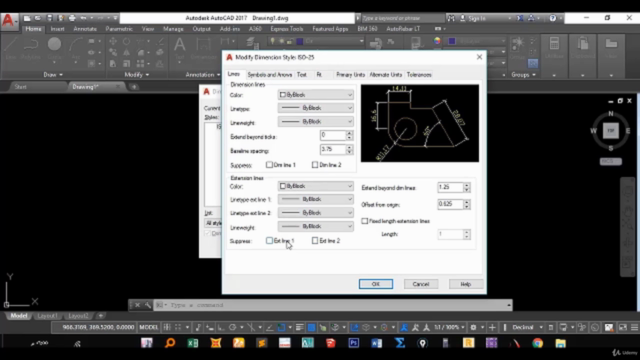The height and width of the screenshot is (360, 640).
Task: Click OK in Modify Dimension Style dialog
Action: pos(376,284)
